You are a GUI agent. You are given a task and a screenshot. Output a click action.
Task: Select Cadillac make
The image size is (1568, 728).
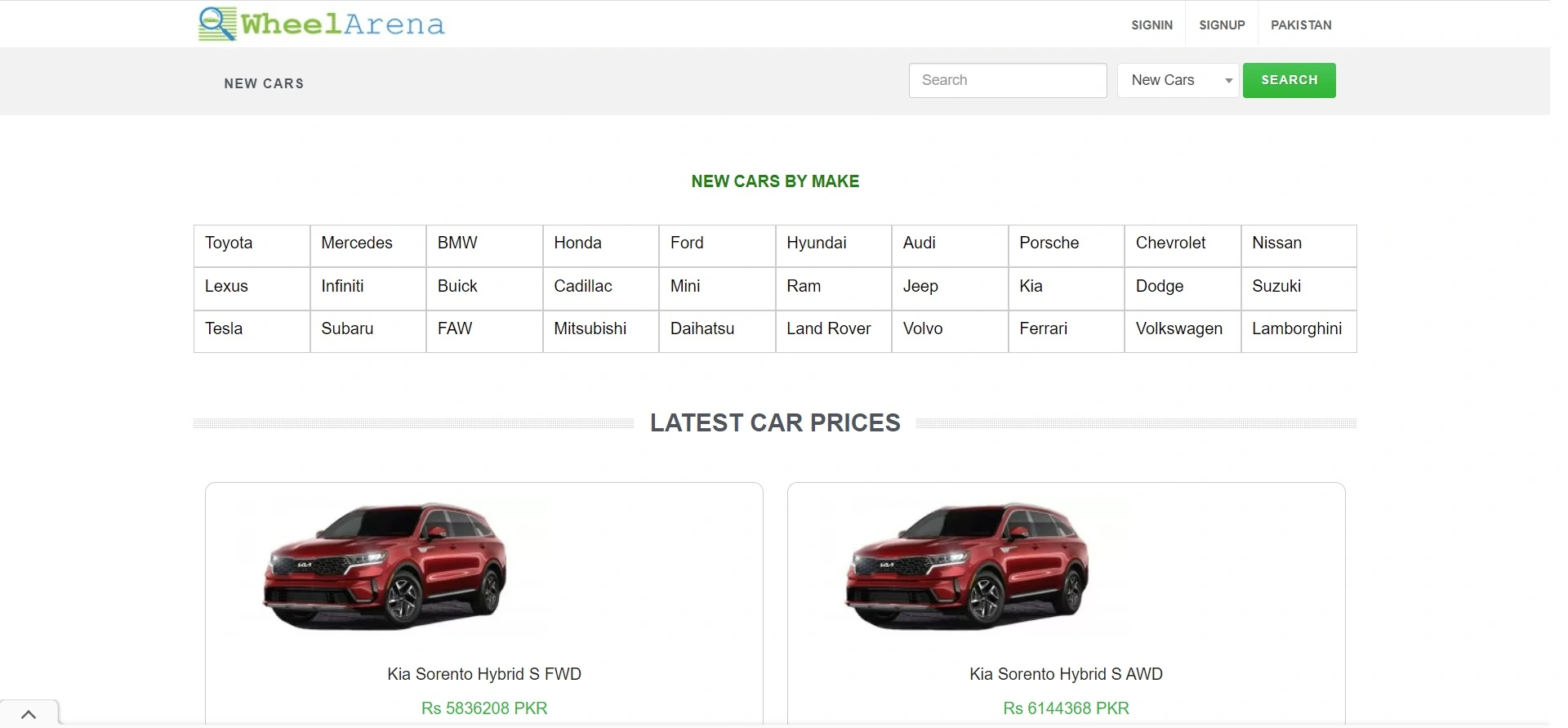point(583,286)
